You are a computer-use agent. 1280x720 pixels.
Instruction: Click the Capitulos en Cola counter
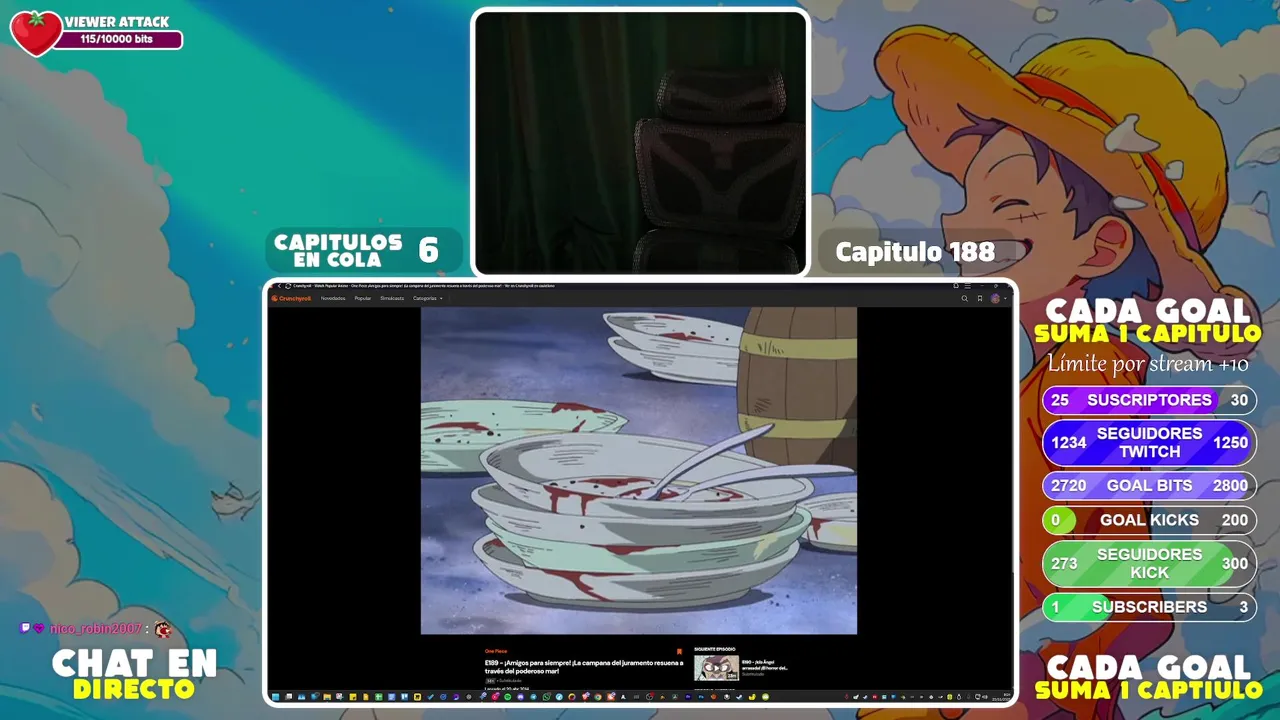pyautogui.click(x=364, y=250)
